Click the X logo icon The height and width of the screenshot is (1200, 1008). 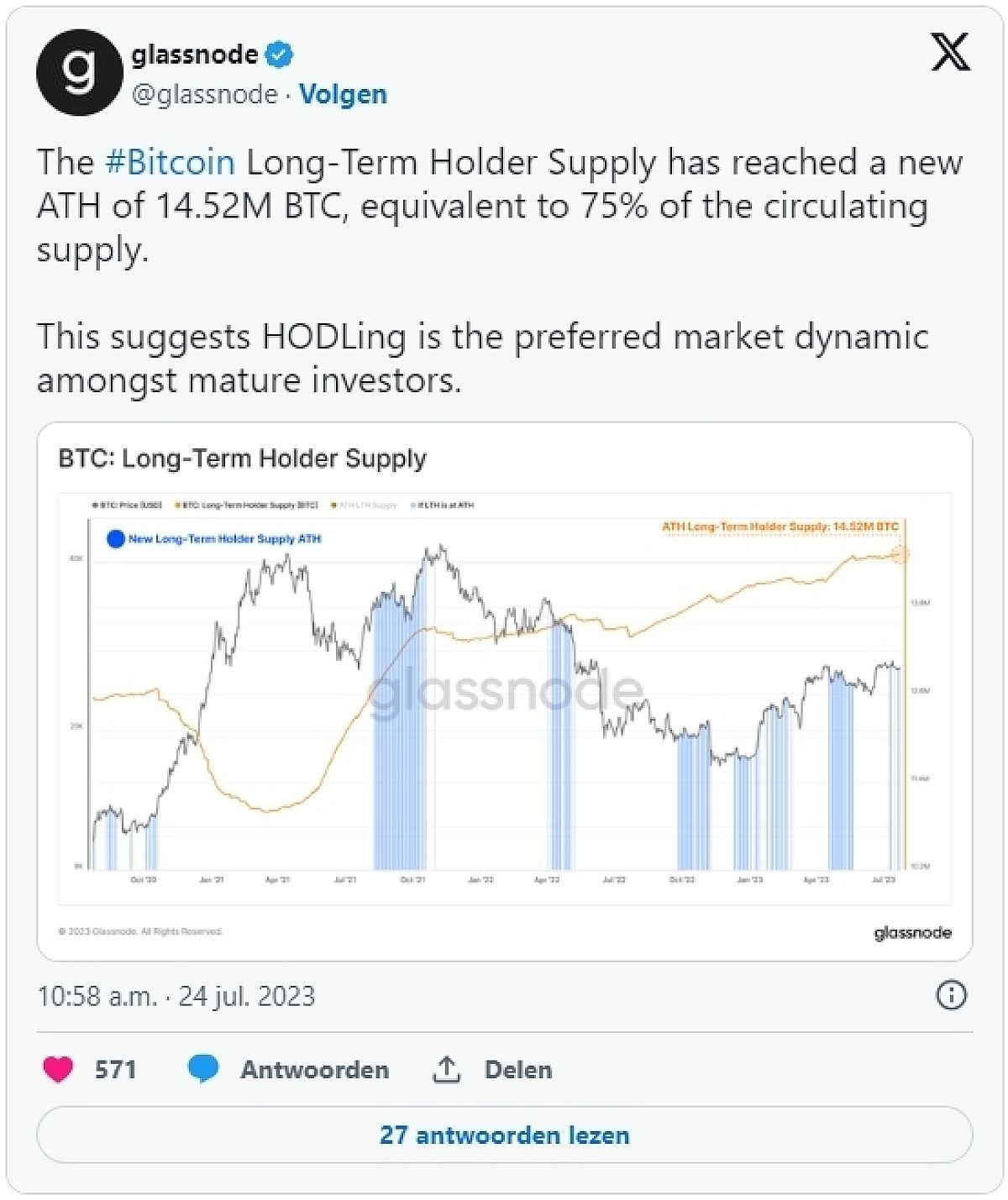click(951, 52)
